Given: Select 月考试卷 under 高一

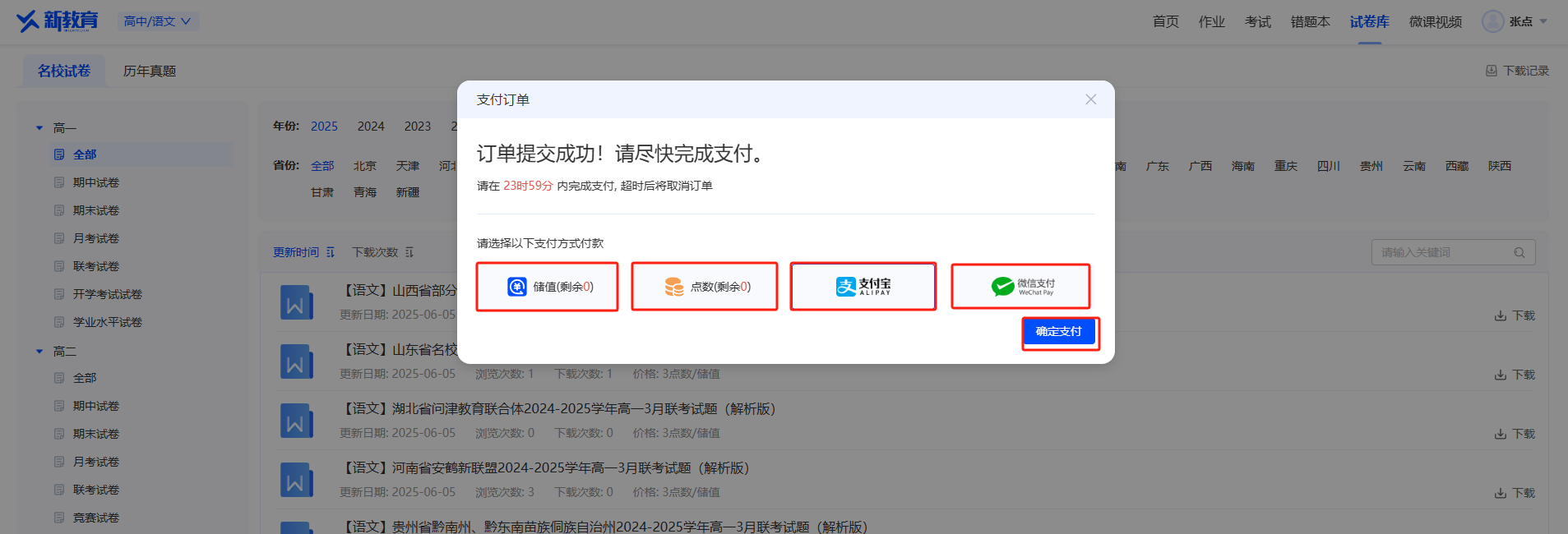Looking at the screenshot, I should coord(95,238).
